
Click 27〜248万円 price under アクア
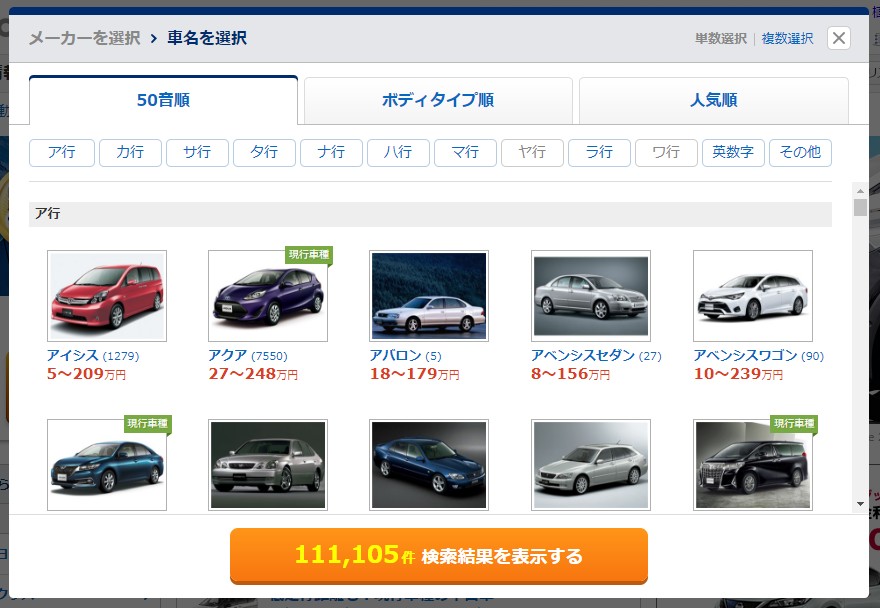coord(253,374)
